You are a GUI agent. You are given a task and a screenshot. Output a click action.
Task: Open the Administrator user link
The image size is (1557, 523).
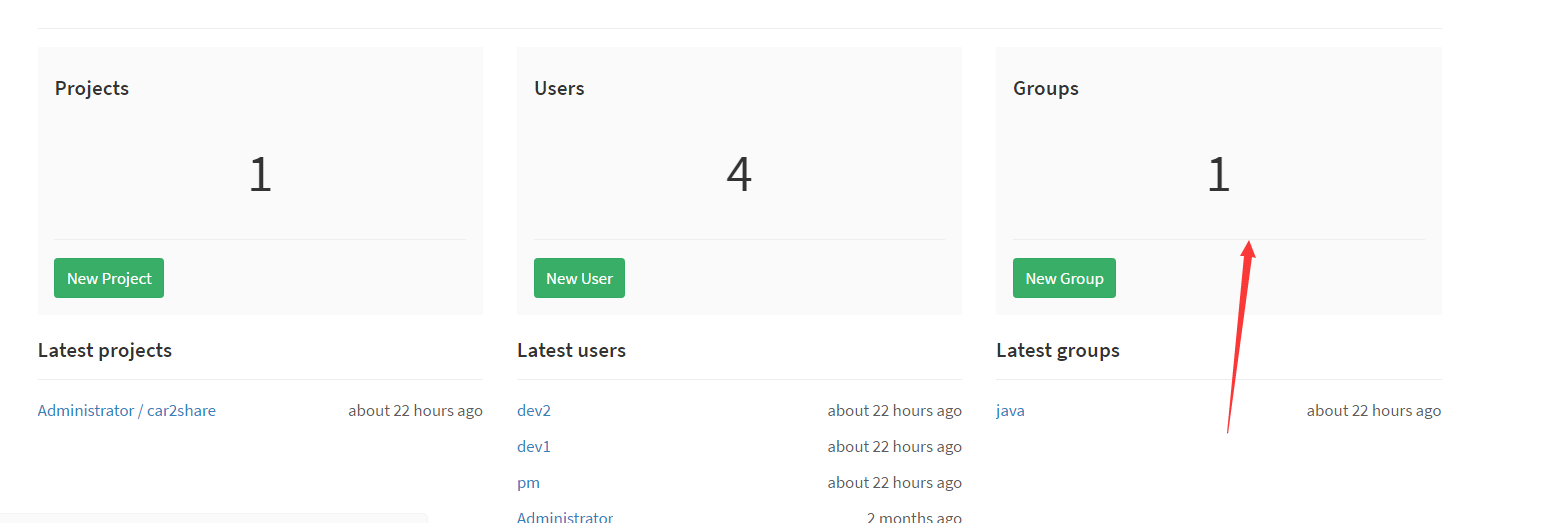click(x=565, y=517)
